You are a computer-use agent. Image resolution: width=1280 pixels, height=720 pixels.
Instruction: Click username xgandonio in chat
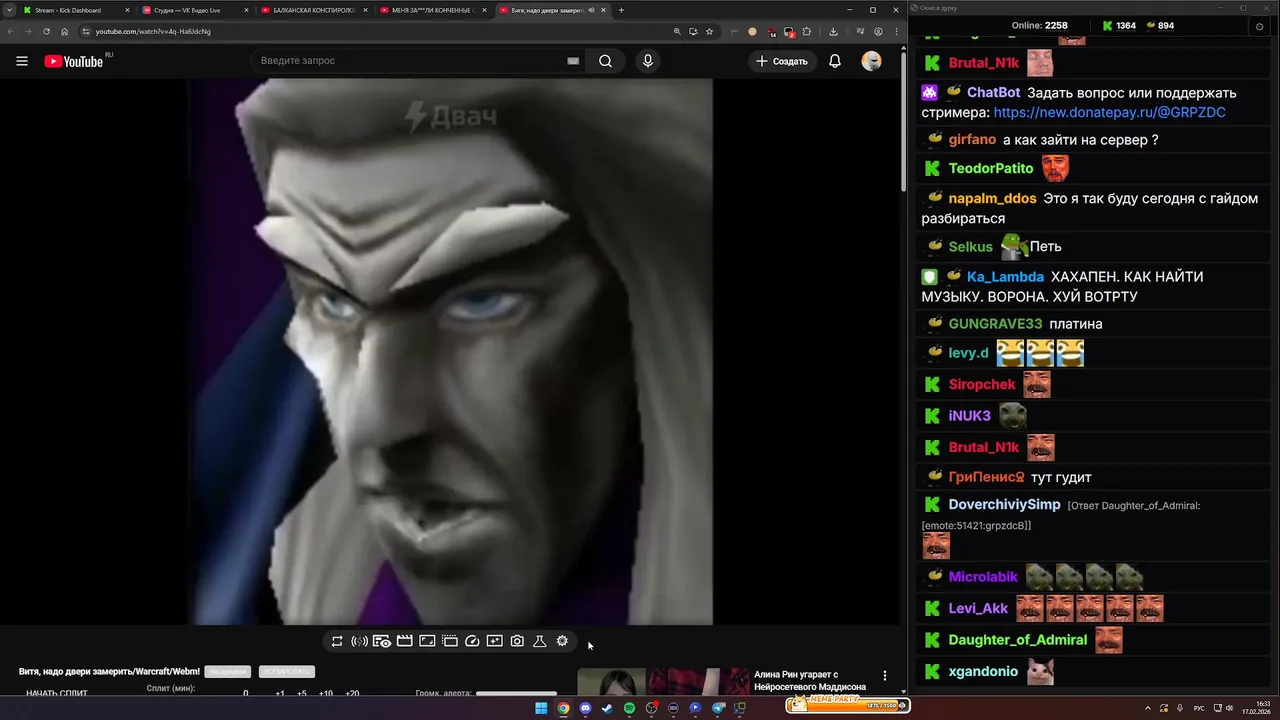[983, 671]
